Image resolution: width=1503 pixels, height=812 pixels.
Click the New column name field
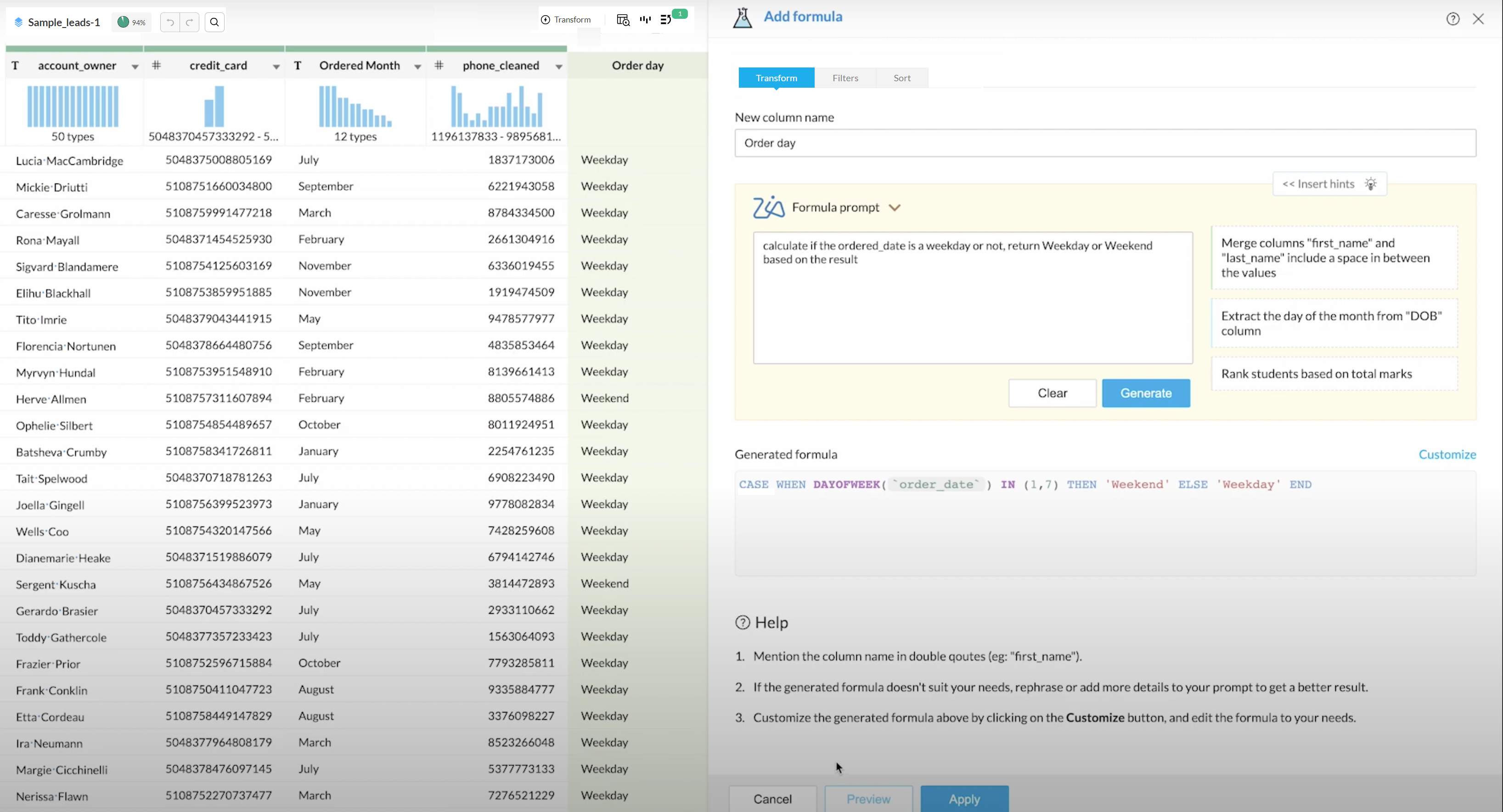click(x=1105, y=143)
